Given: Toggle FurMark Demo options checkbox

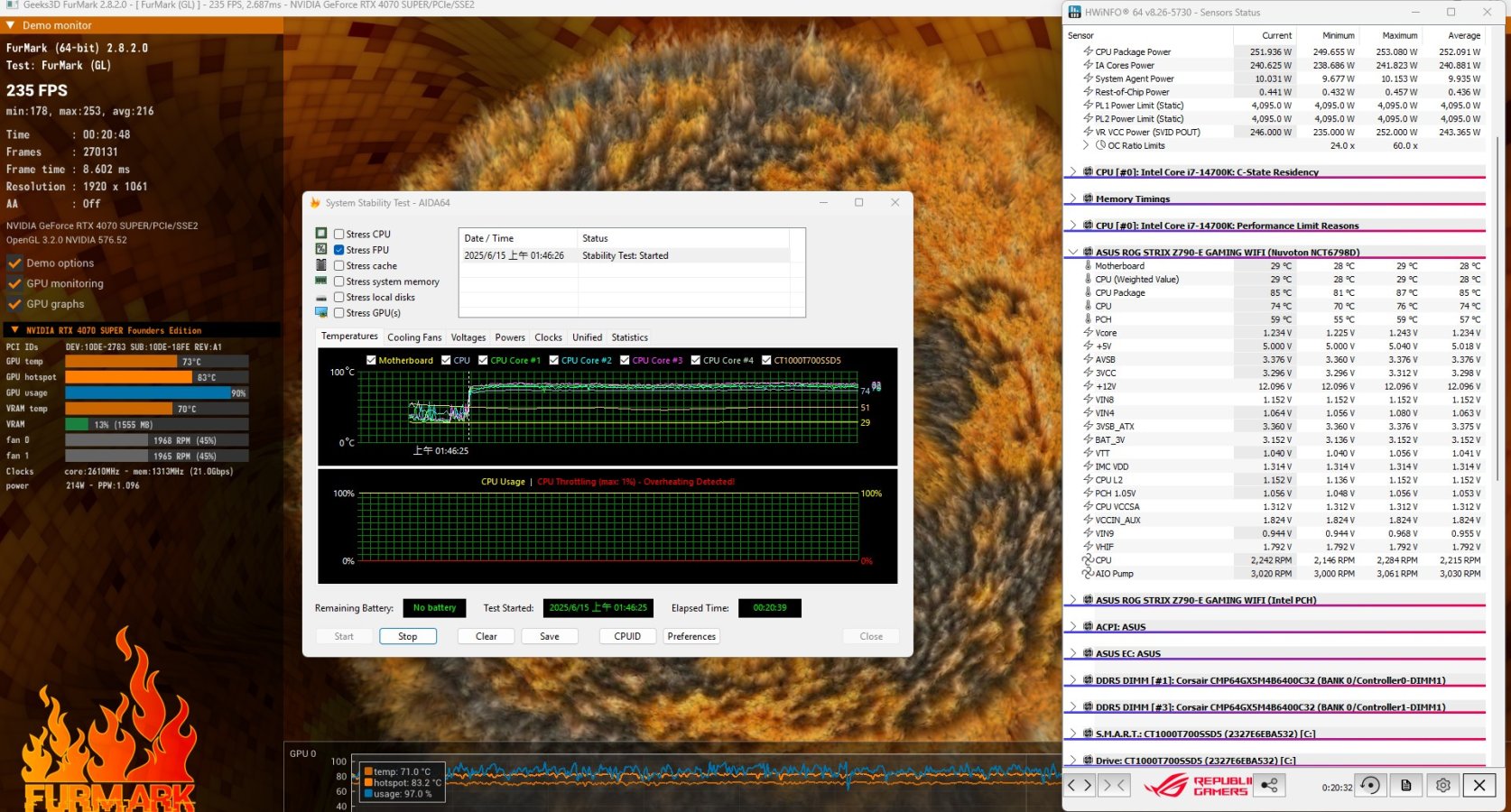Looking at the screenshot, I should [x=14, y=263].
